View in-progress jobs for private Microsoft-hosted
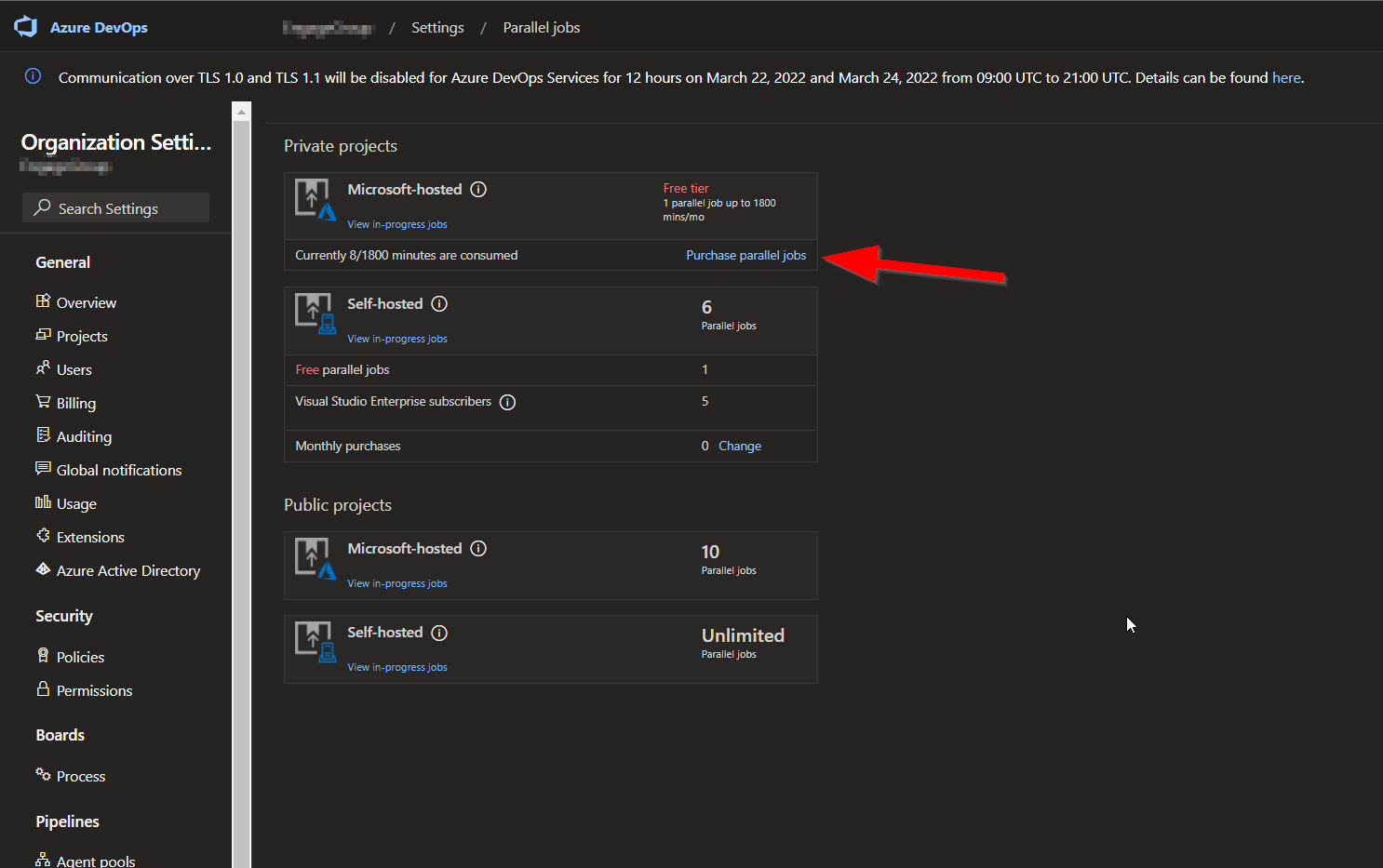Screen dimensions: 1383x868 point(397,225)
